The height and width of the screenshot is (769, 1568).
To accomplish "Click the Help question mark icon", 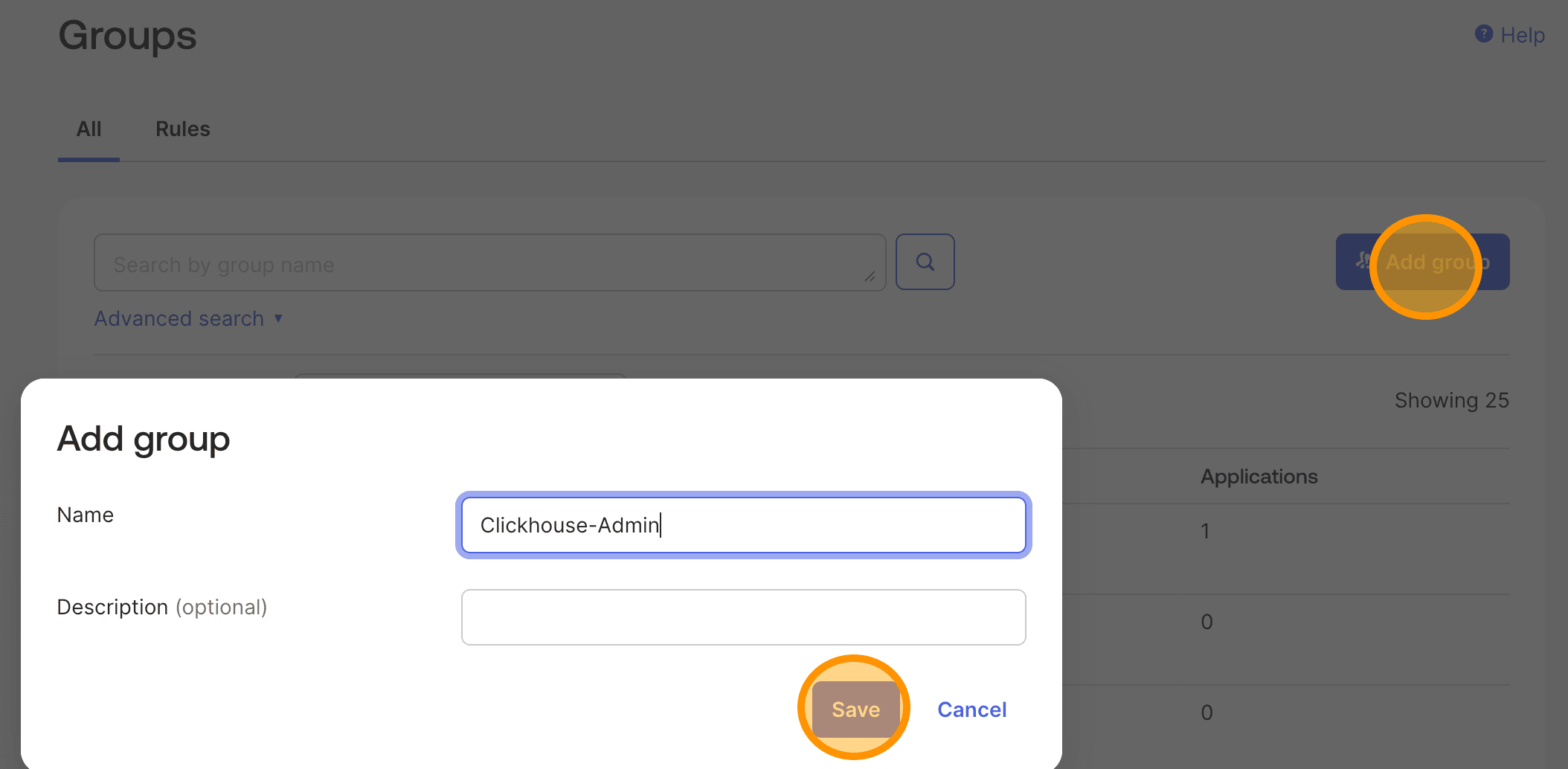I will click(x=1484, y=34).
